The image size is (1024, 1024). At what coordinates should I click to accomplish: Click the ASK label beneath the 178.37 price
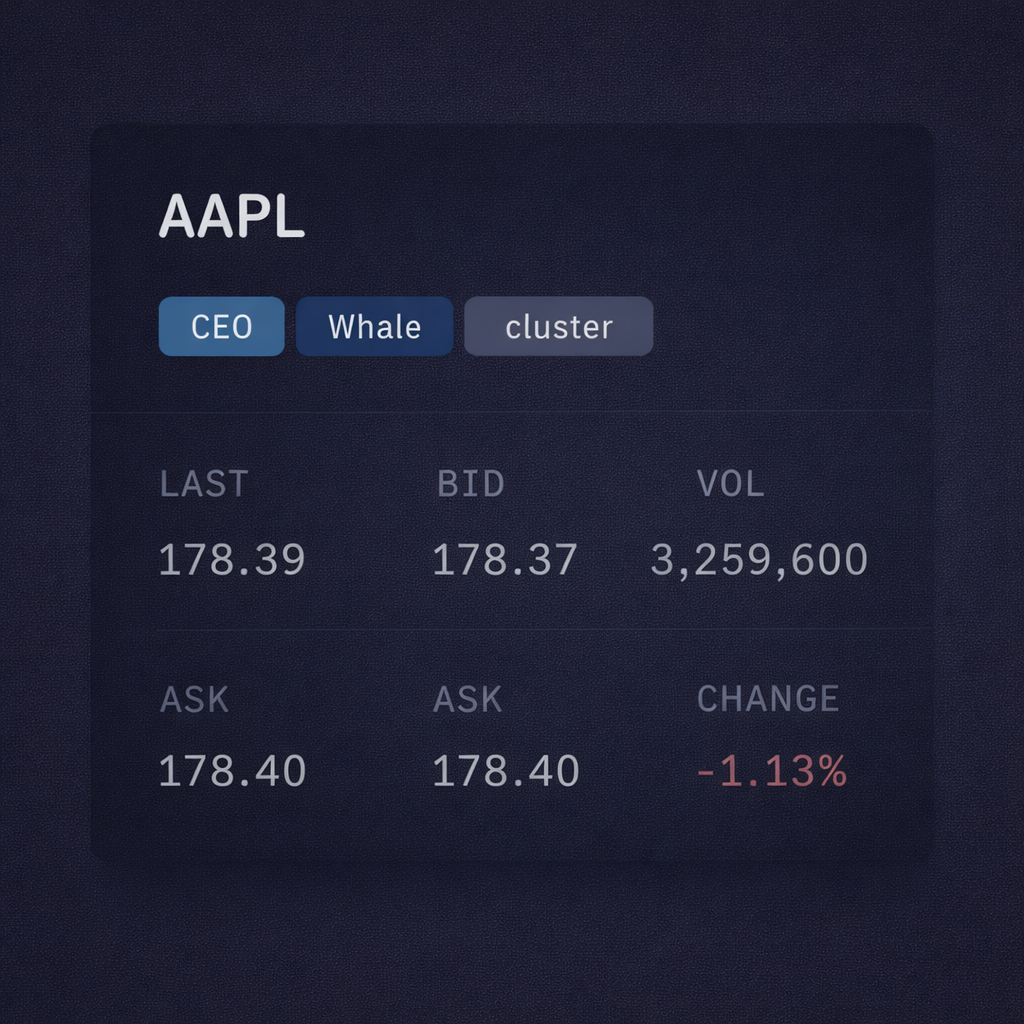pos(467,699)
